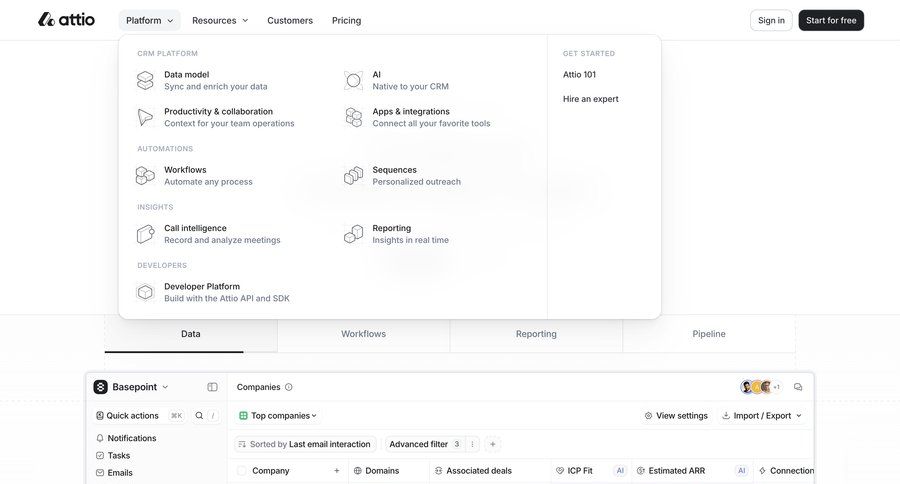Screen dimensions: 900x484
Task: Open the Top companies view dropdown
Action: 278,416
